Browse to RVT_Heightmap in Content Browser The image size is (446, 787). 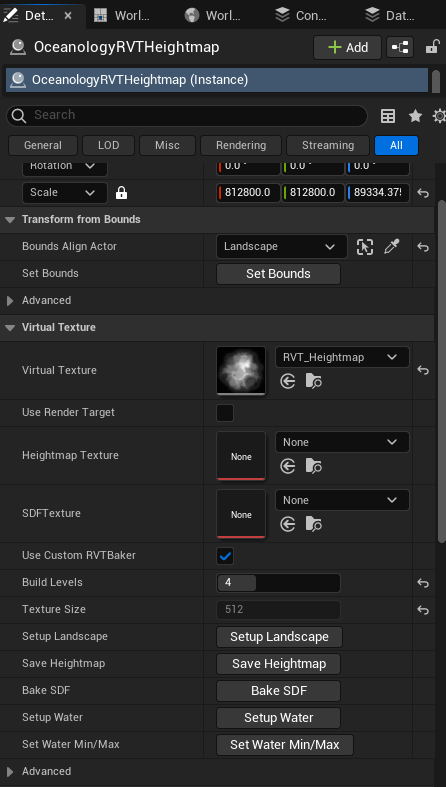(x=314, y=381)
